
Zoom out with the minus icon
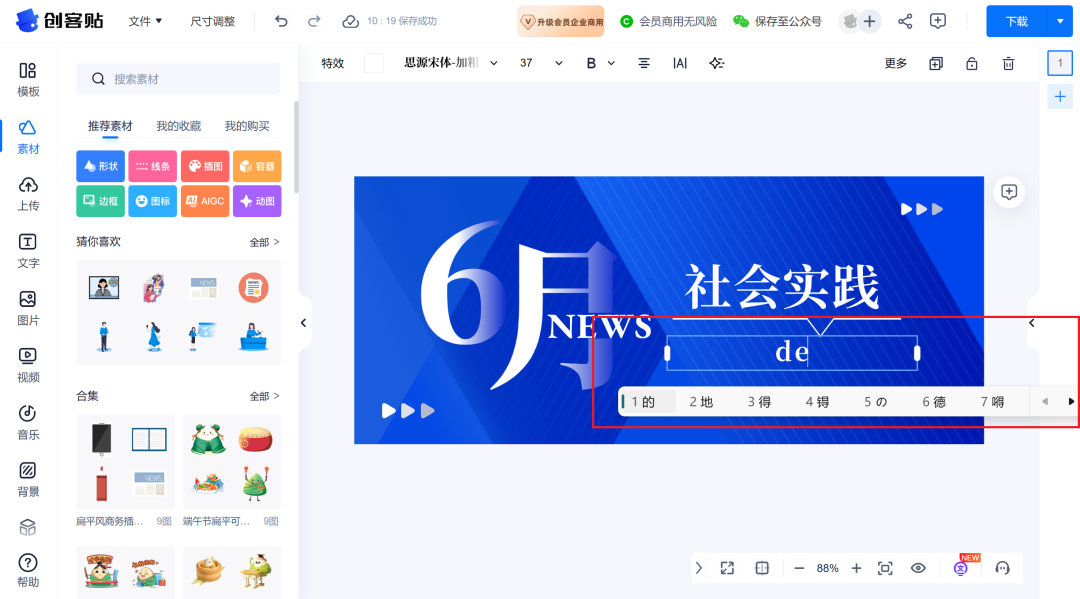(x=799, y=568)
